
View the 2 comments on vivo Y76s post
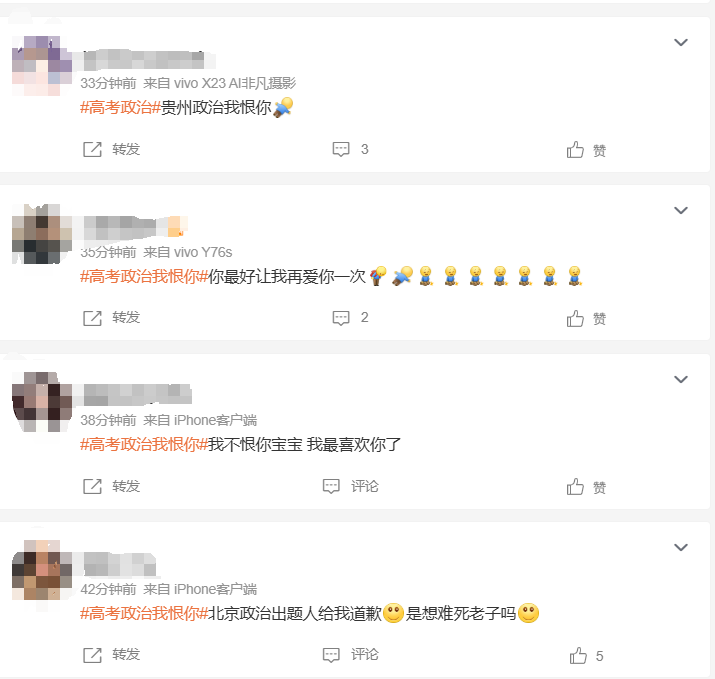350,318
